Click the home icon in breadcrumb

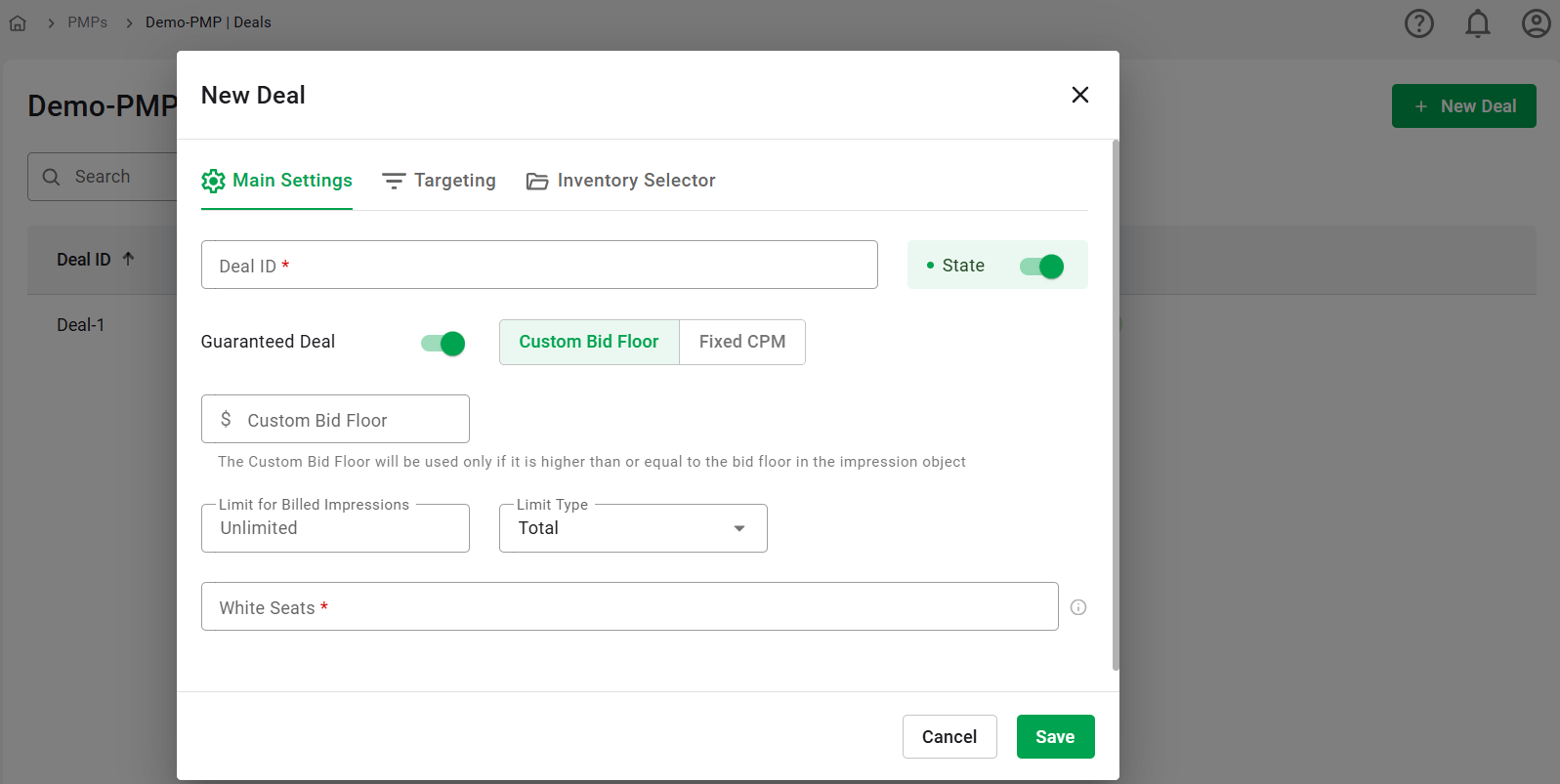[x=18, y=22]
